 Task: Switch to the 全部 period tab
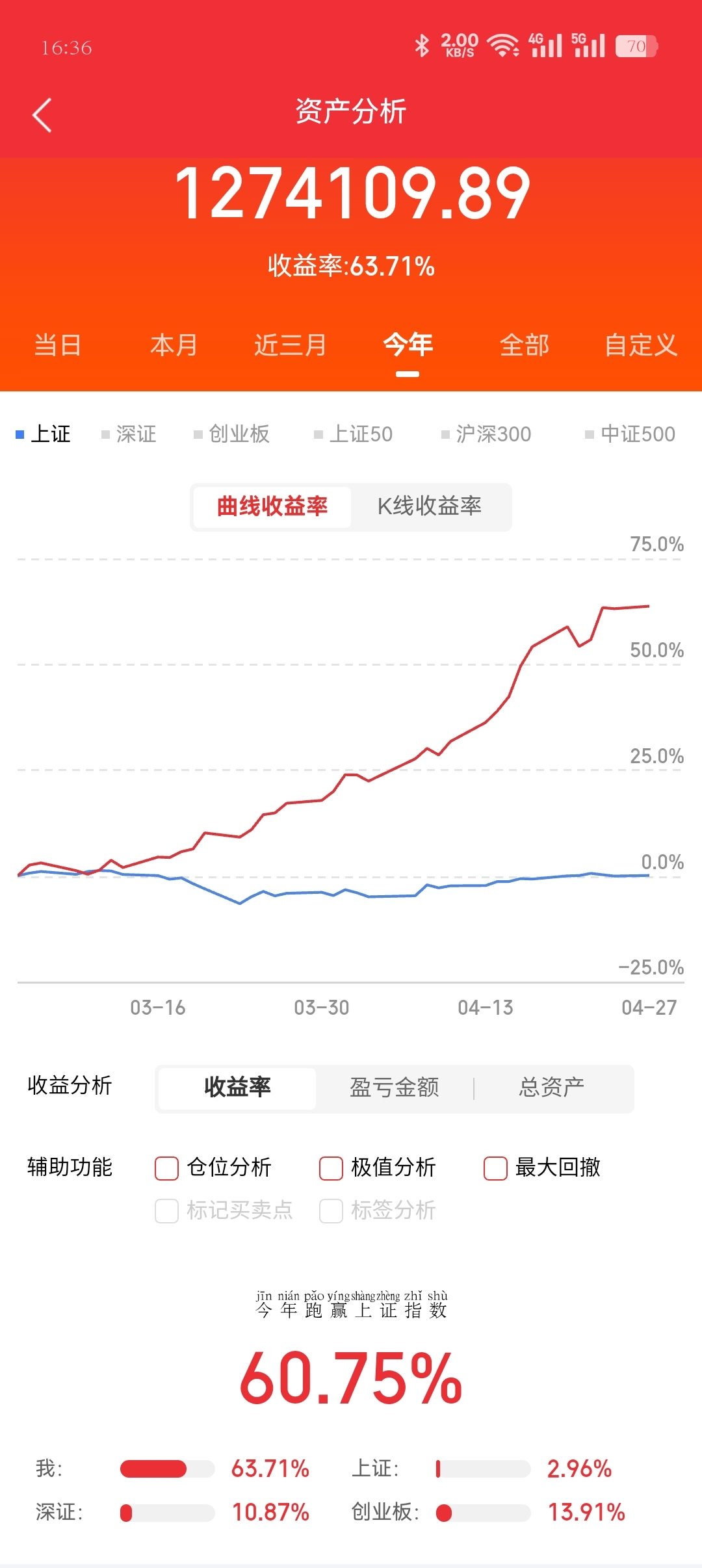pyautogui.click(x=525, y=345)
